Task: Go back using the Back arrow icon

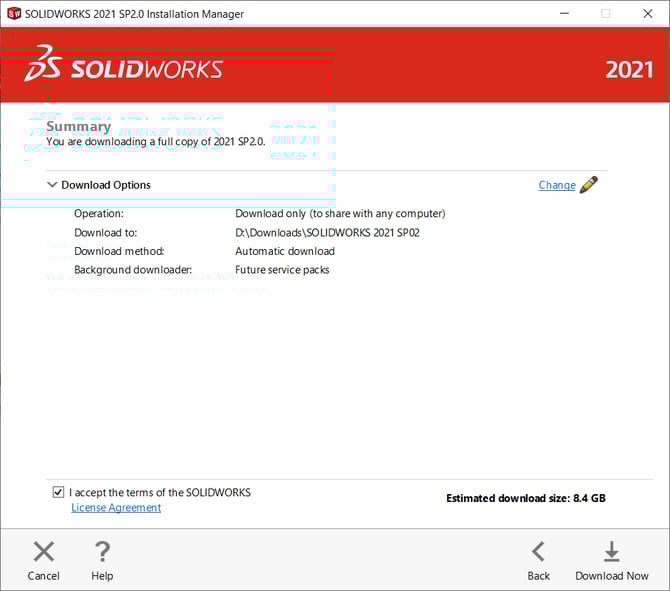Action: pyautogui.click(x=538, y=552)
